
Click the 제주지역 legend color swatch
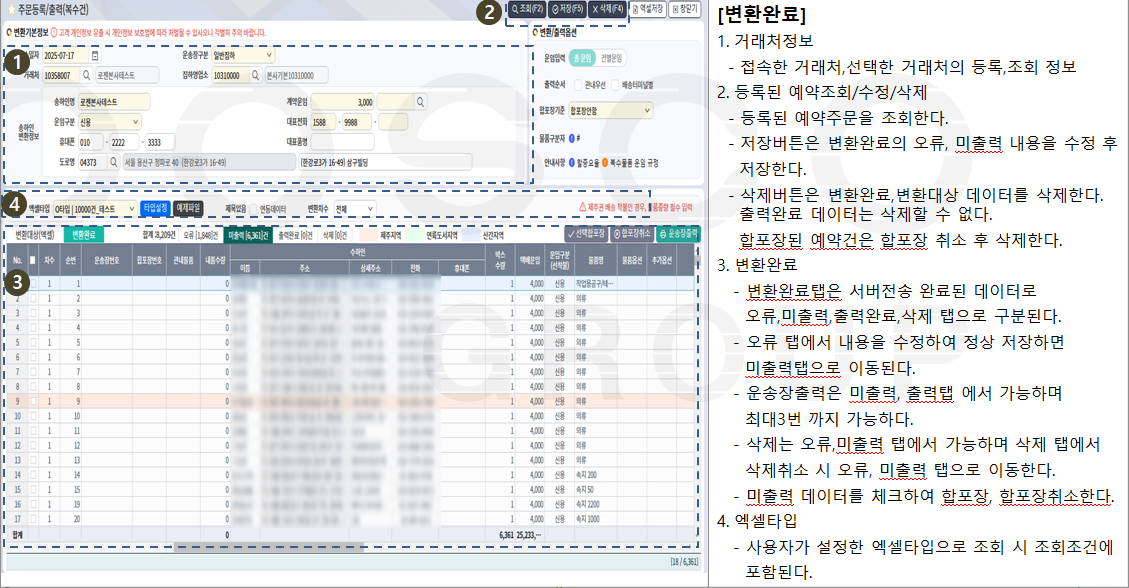click(369, 235)
